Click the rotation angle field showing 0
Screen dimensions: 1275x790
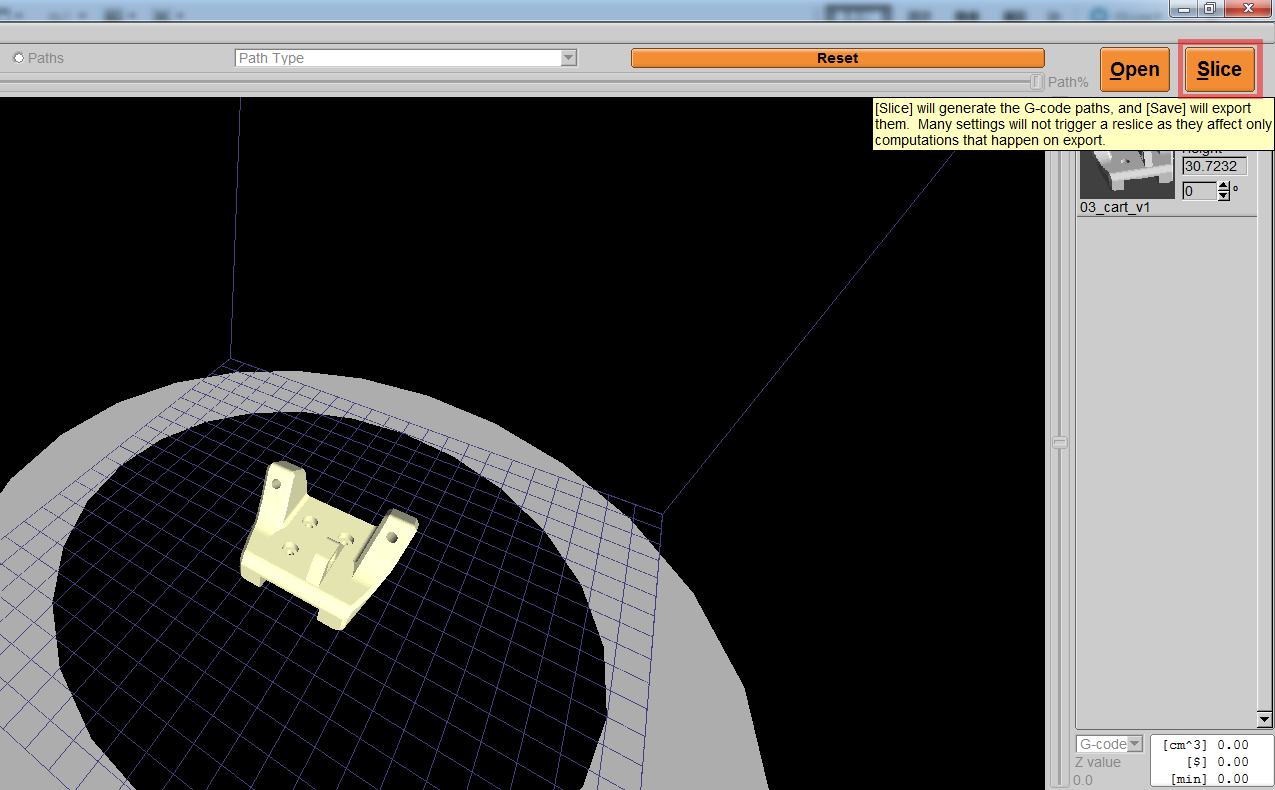[x=1199, y=190]
